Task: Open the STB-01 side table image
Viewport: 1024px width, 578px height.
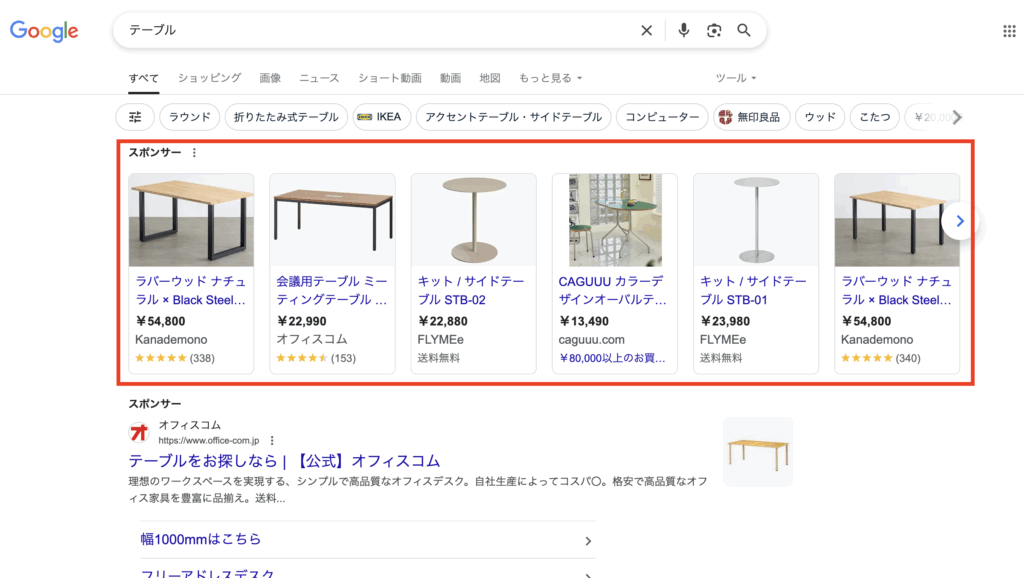Action: [x=756, y=220]
